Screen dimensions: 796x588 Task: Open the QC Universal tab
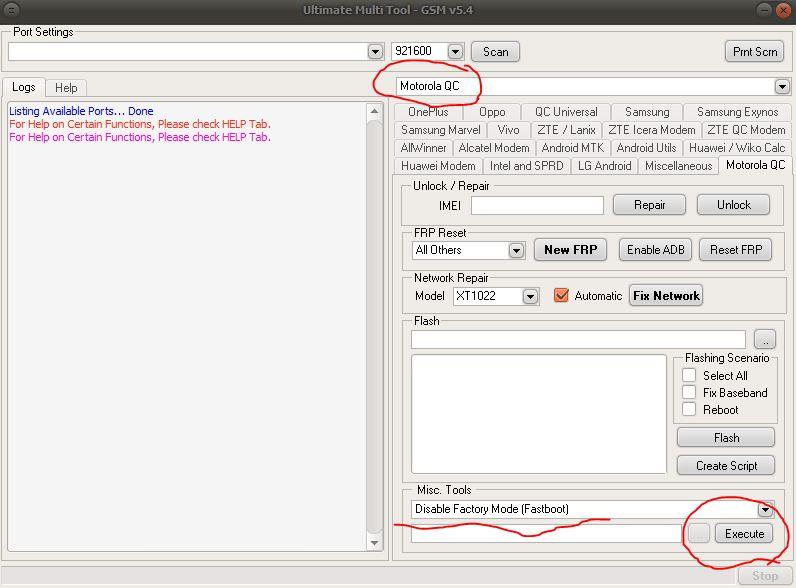[x=566, y=112]
